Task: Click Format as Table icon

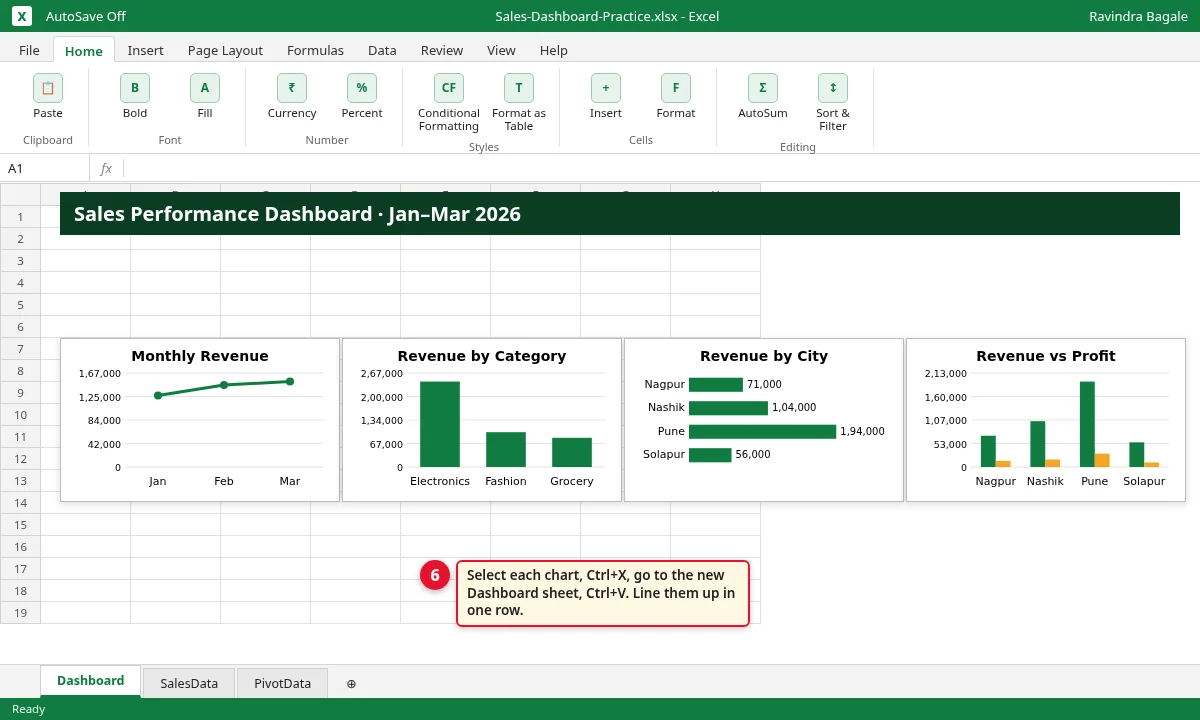Action: point(519,88)
